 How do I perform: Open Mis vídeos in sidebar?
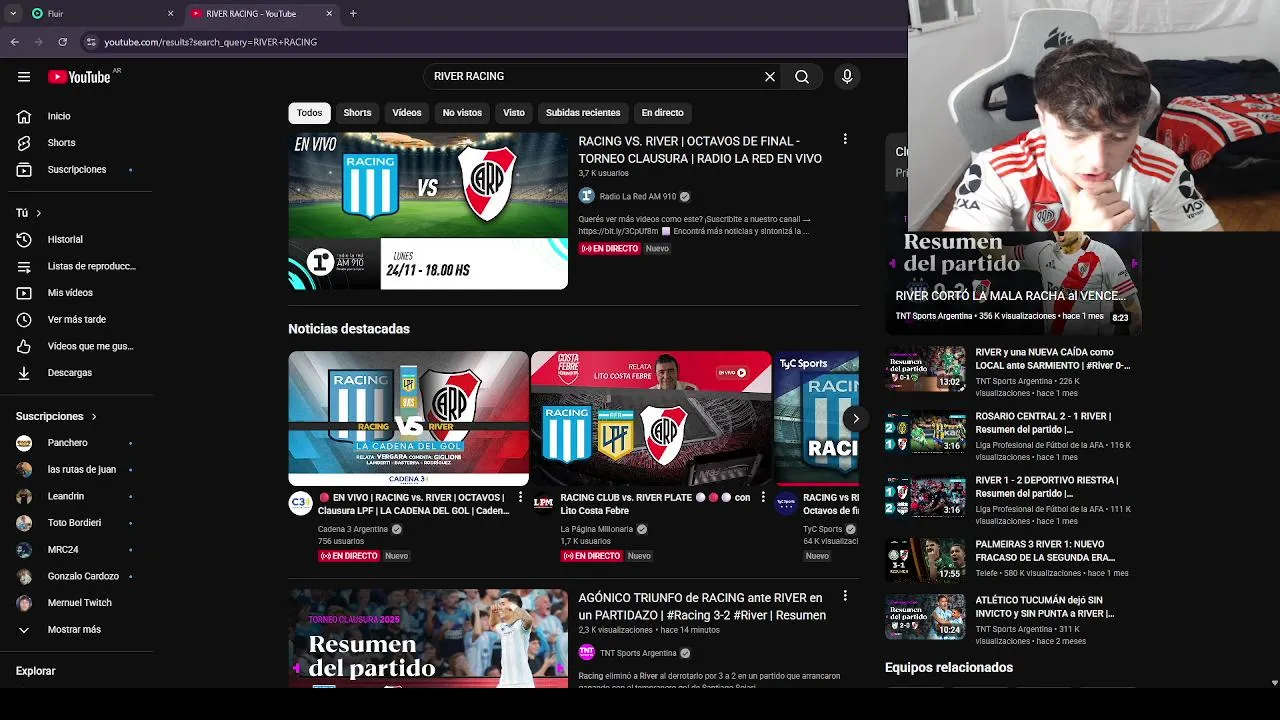(72, 293)
